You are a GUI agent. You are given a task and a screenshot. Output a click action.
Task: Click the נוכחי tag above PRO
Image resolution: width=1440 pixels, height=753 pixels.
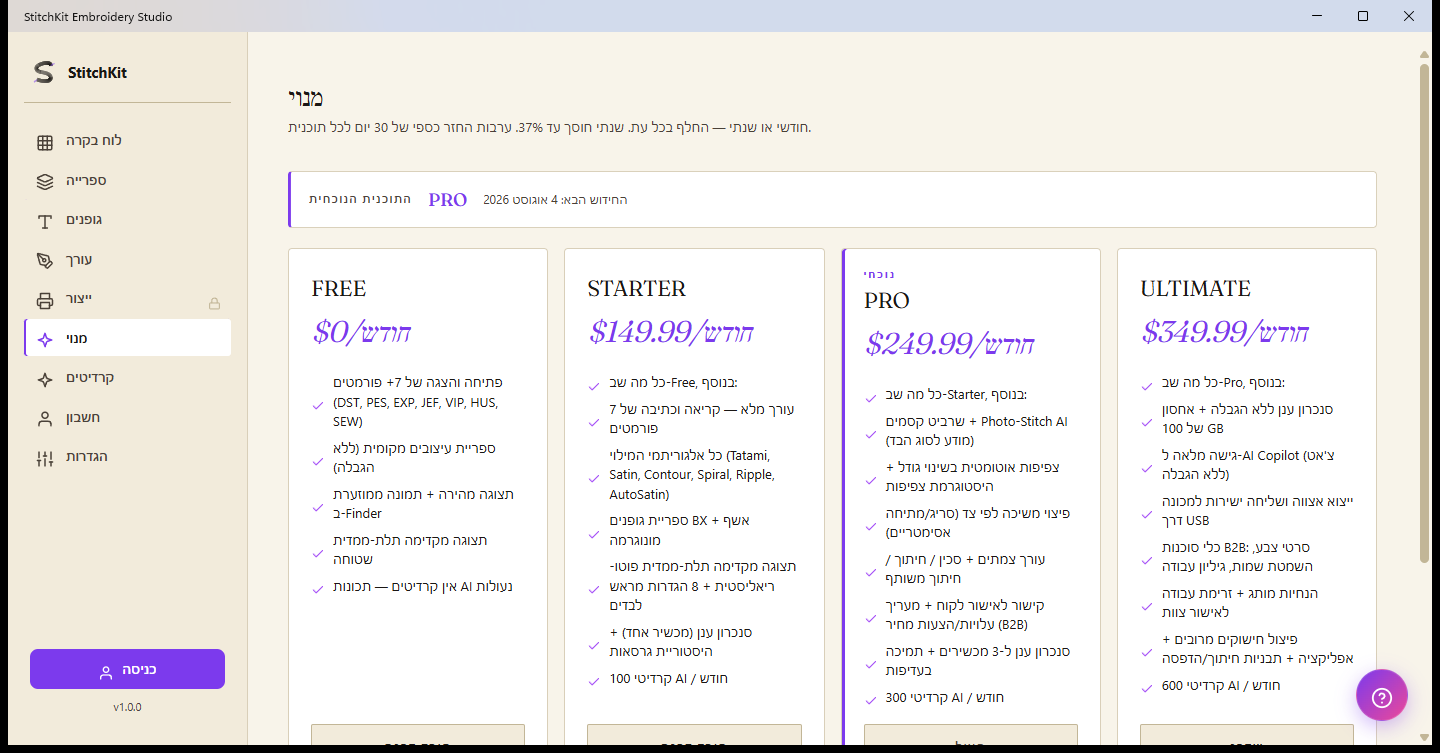coord(880,274)
